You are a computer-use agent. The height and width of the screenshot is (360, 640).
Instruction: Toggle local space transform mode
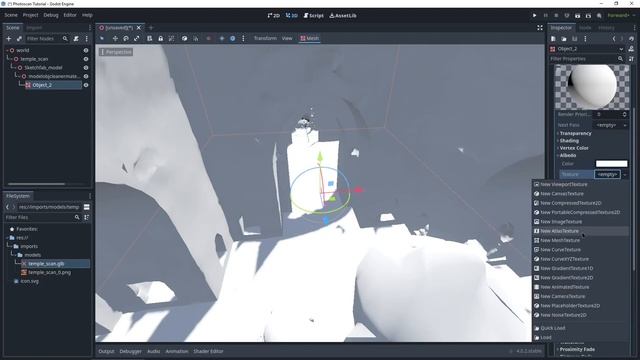184,38
